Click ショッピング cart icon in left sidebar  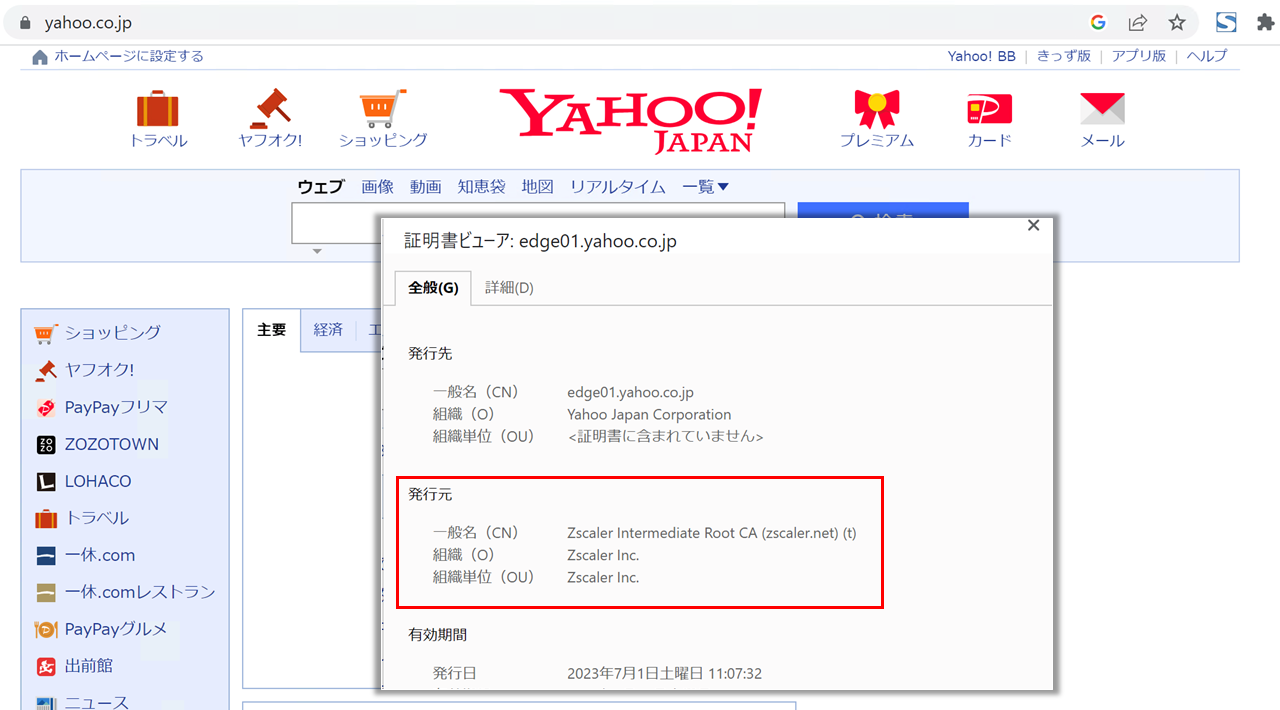(45, 333)
